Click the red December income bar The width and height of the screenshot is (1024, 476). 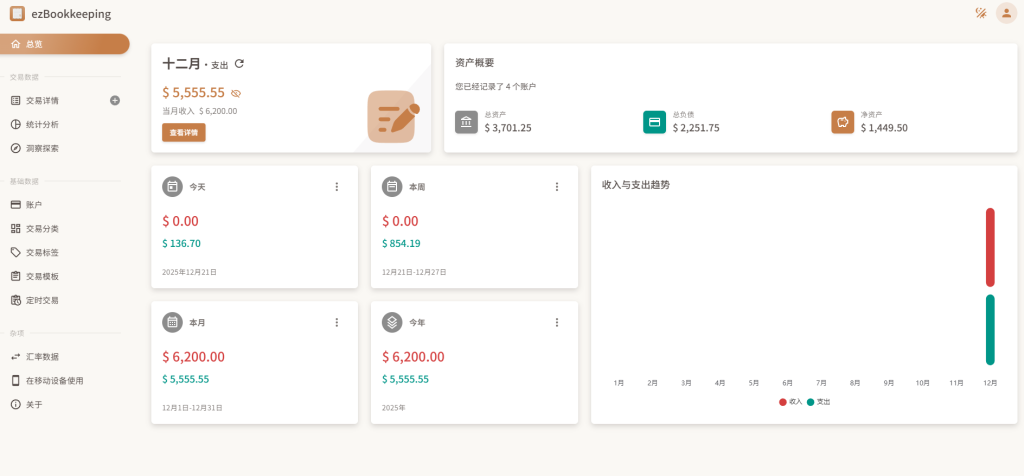[990, 246]
